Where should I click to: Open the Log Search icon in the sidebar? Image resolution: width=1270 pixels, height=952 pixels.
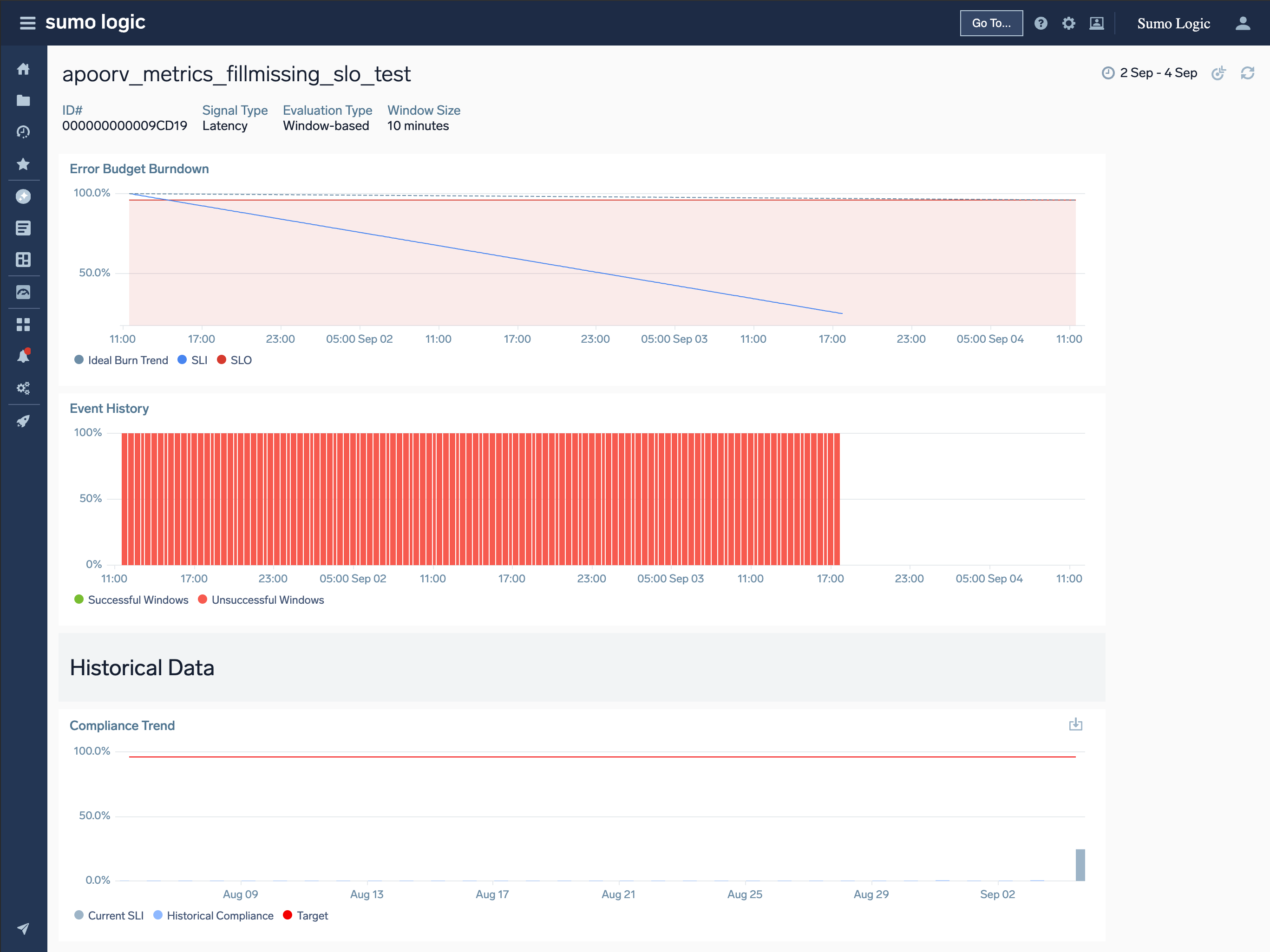tap(24, 228)
